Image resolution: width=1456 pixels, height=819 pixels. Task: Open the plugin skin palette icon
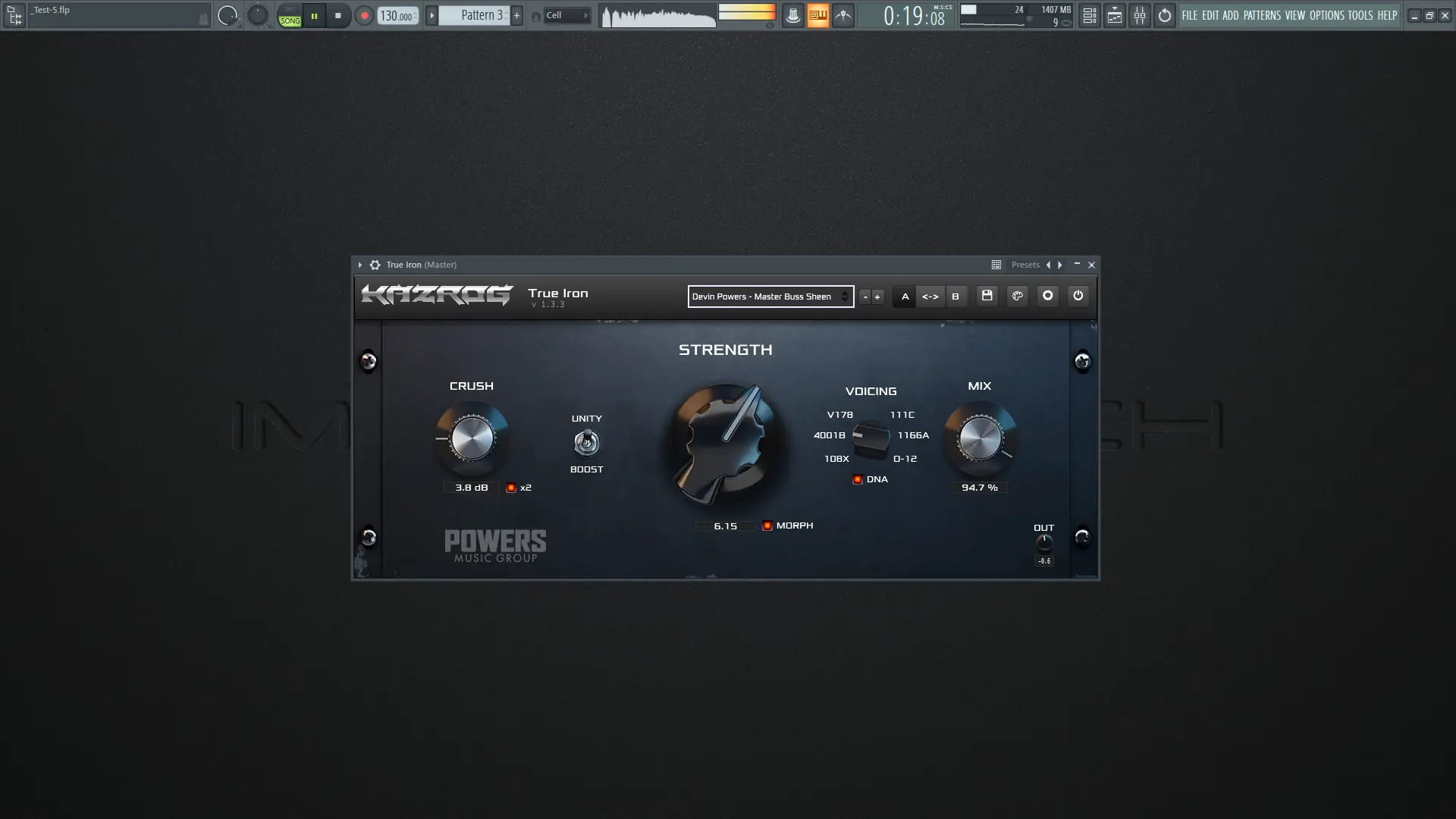(1017, 296)
